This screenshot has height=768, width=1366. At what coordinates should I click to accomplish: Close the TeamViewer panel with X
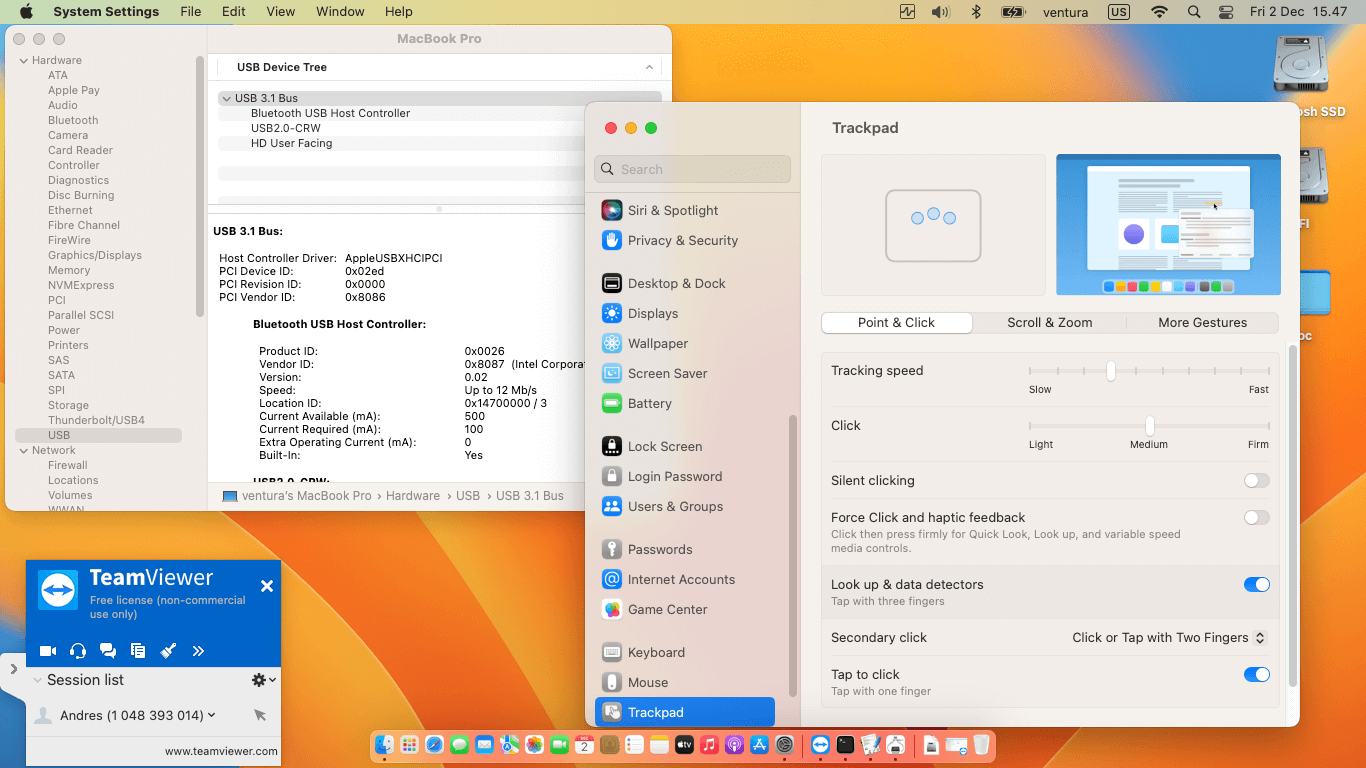267,586
